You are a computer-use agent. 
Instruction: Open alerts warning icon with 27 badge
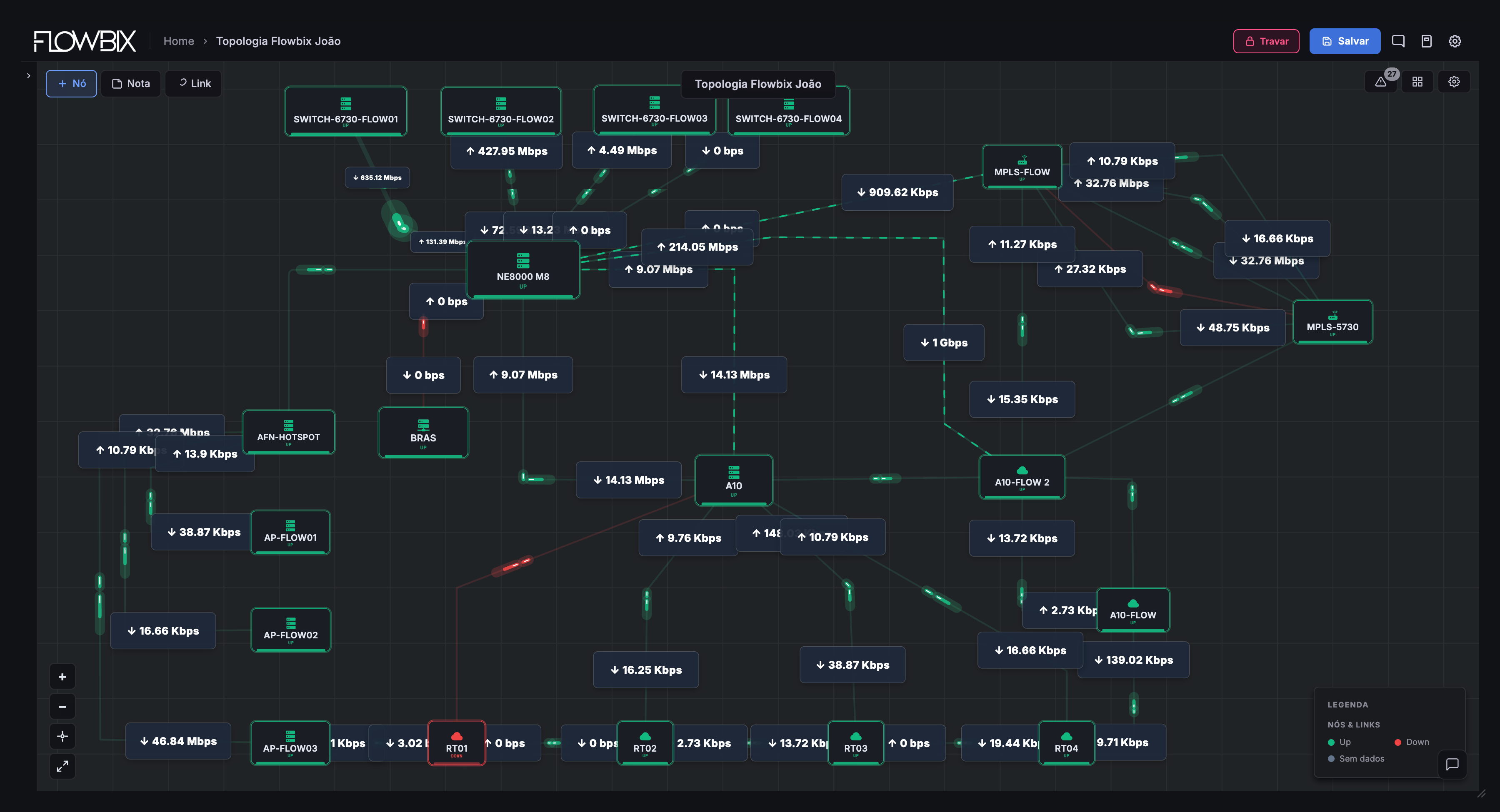(1381, 82)
